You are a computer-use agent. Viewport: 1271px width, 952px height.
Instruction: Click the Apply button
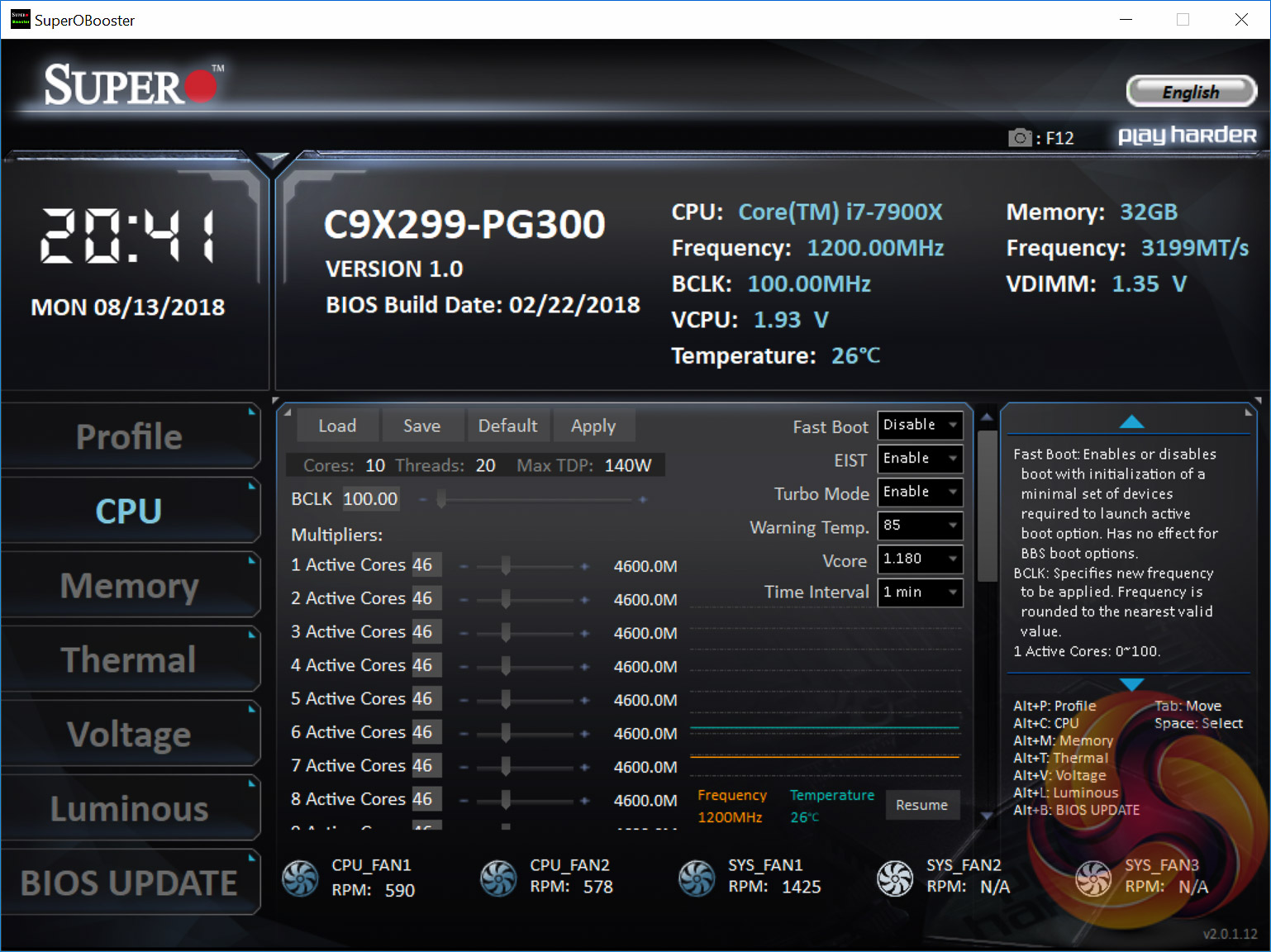(x=593, y=426)
